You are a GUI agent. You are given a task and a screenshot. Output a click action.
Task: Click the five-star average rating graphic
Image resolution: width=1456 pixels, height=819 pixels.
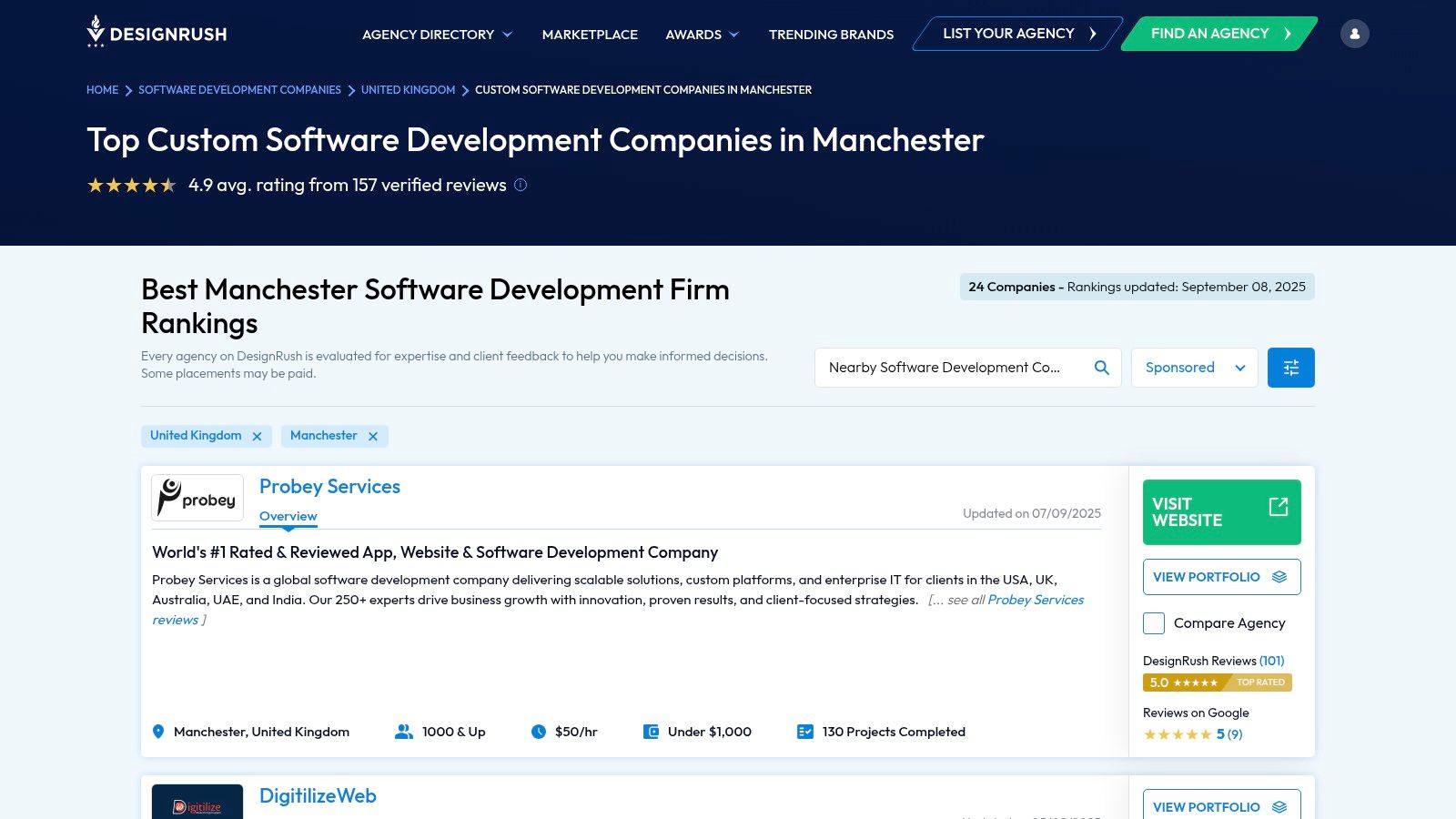pyautogui.click(x=132, y=186)
